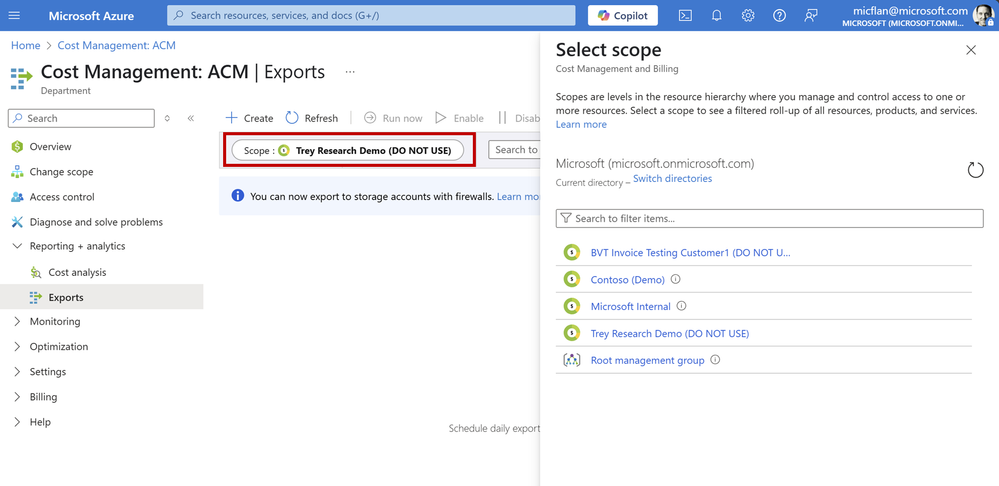Open the Help question mark icon
This screenshot has height=486, width=999.
[x=779, y=16]
